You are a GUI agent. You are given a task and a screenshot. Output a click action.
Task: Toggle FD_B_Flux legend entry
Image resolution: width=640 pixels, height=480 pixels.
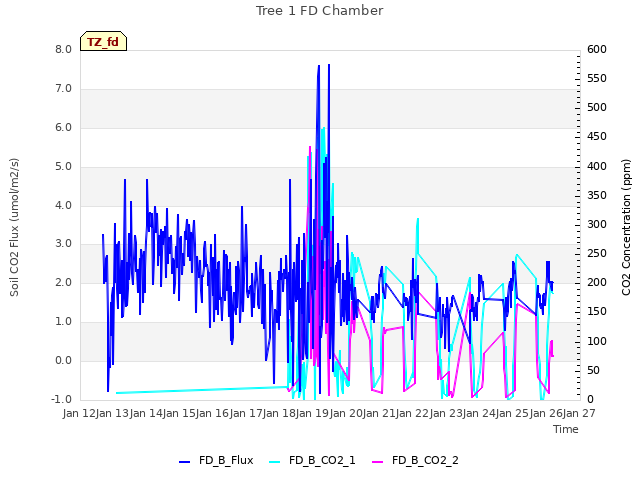(216, 460)
